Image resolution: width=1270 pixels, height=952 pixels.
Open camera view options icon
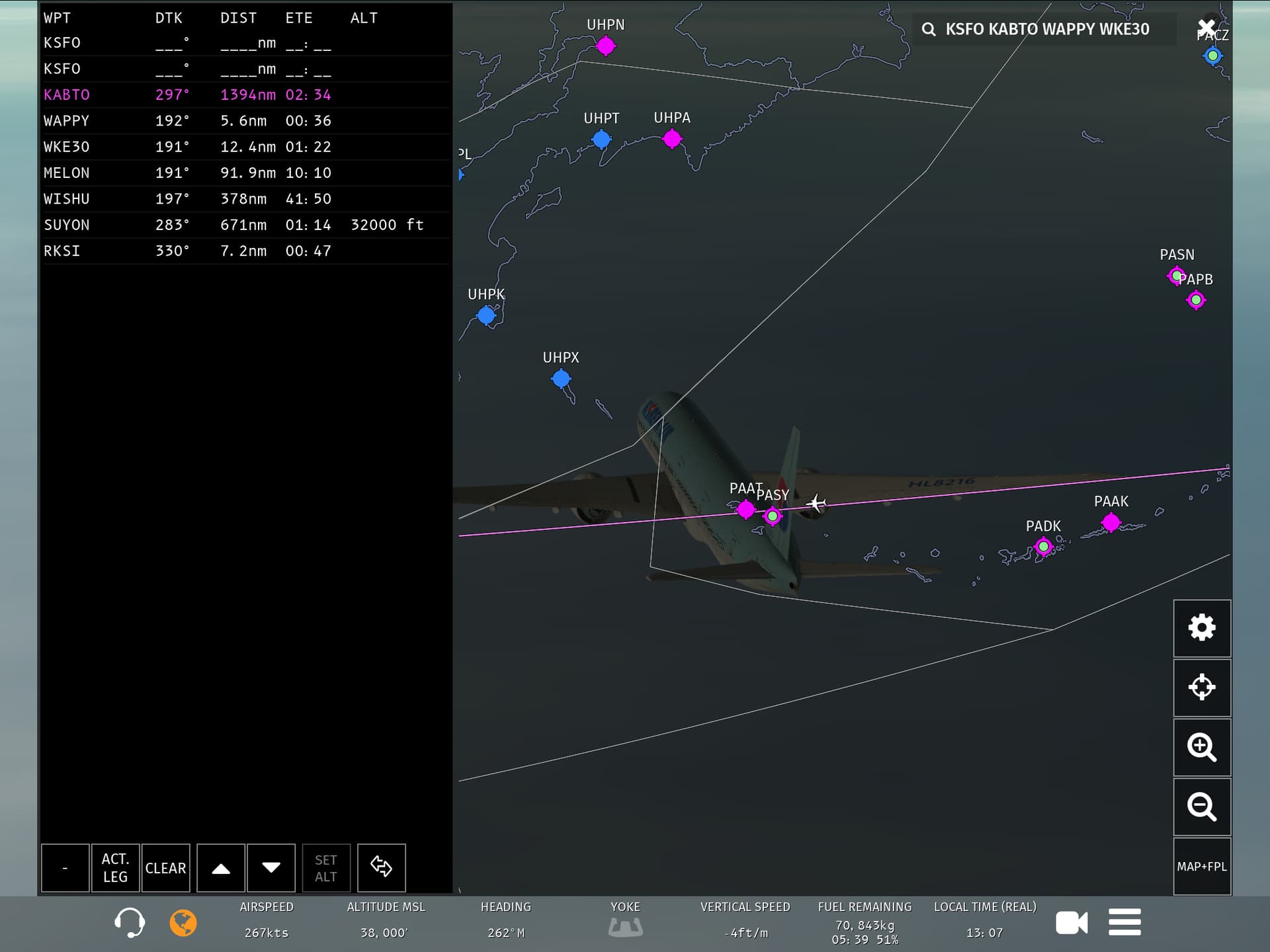(x=1072, y=922)
